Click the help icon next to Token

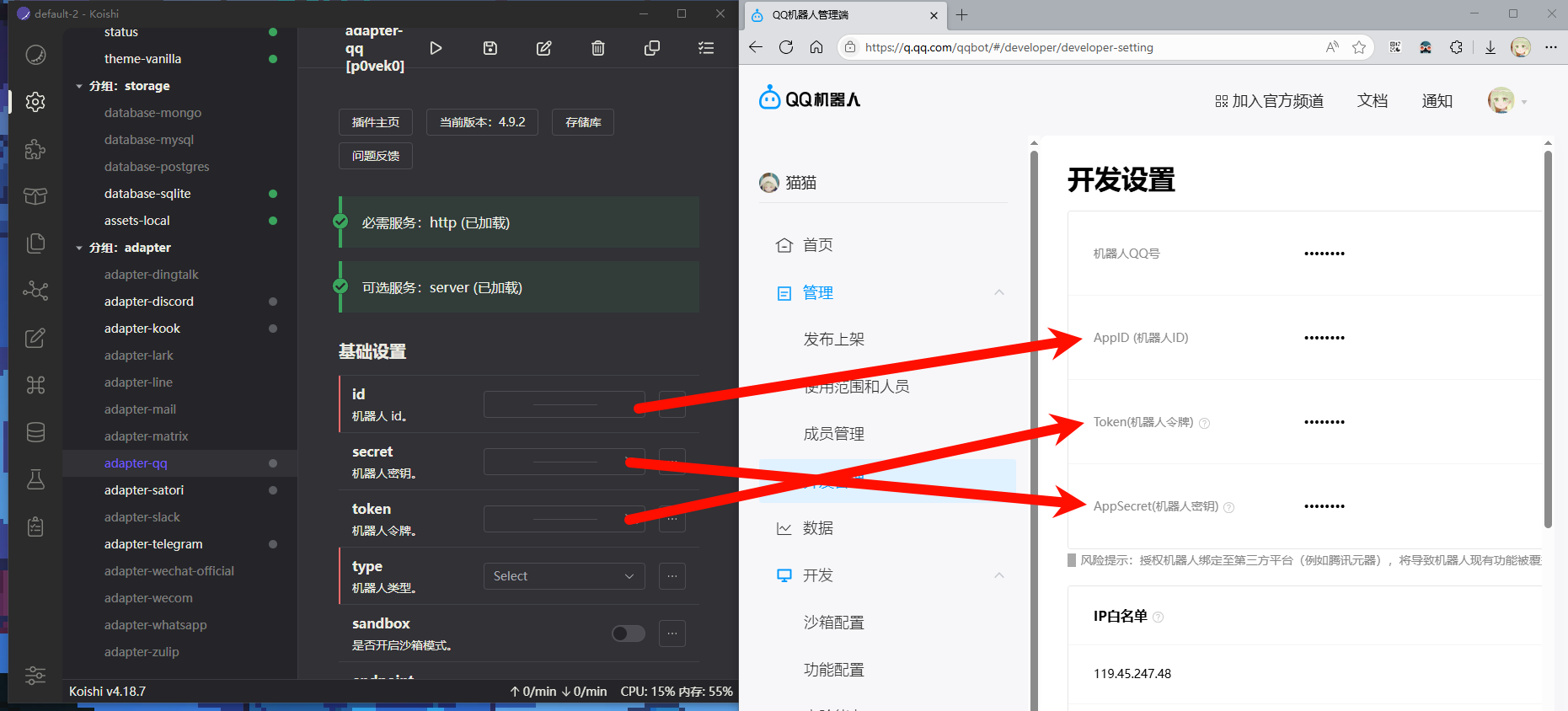click(1204, 423)
